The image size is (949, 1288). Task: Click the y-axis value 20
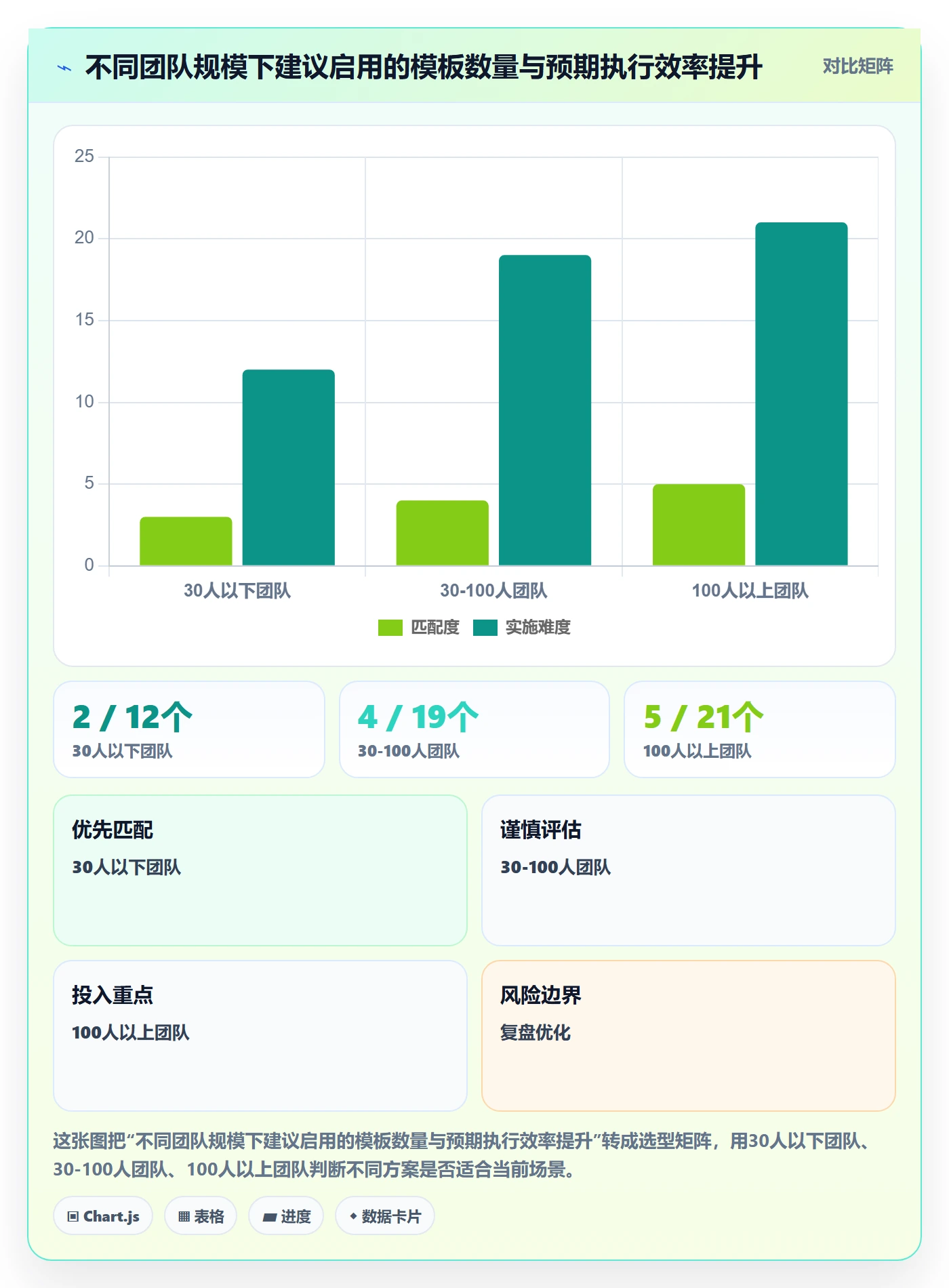(84, 238)
